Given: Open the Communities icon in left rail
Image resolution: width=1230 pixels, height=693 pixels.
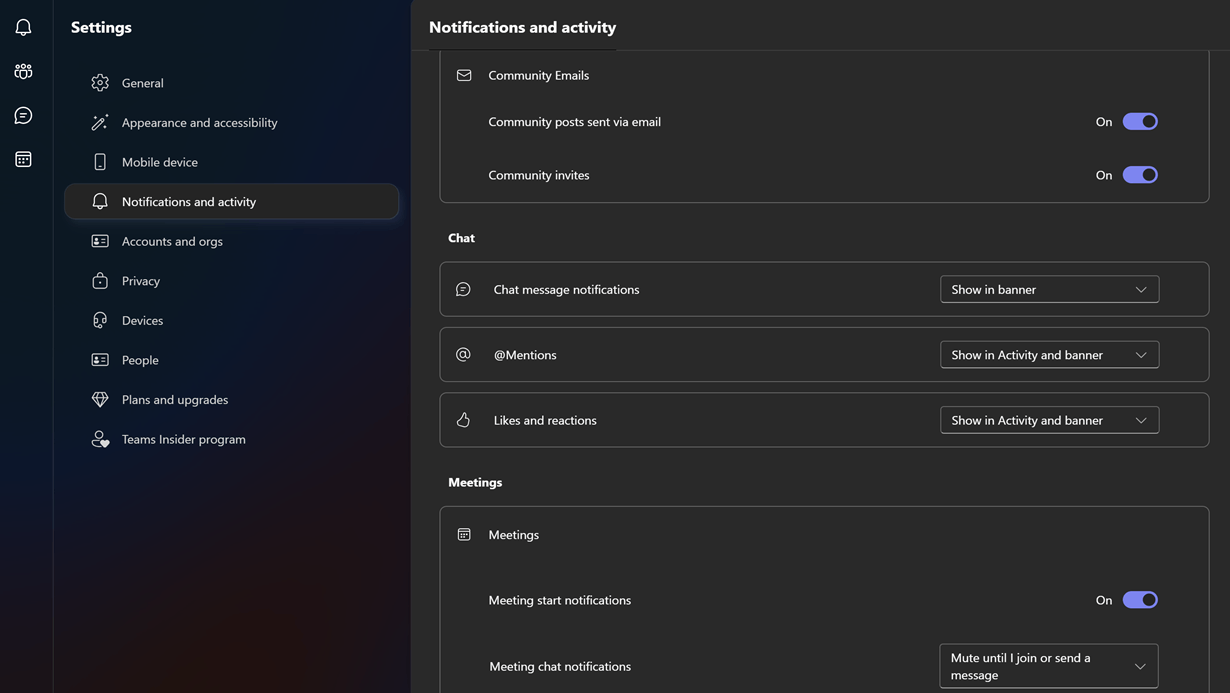Looking at the screenshot, I should pos(23,71).
